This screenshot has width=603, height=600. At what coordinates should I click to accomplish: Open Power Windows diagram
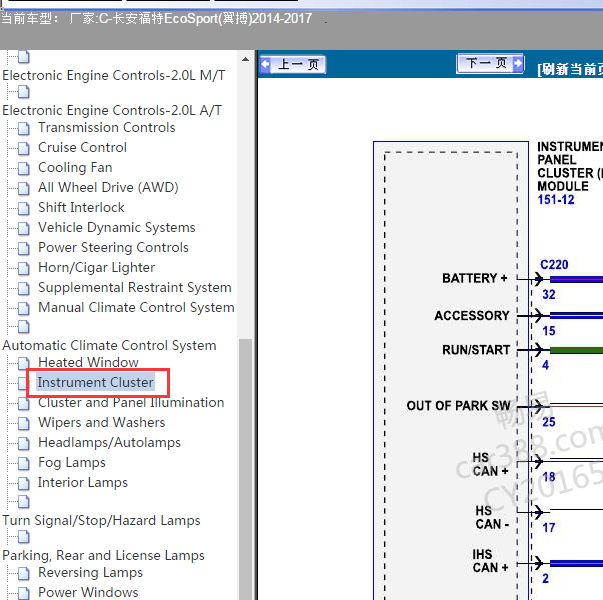[x=88, y=592]
